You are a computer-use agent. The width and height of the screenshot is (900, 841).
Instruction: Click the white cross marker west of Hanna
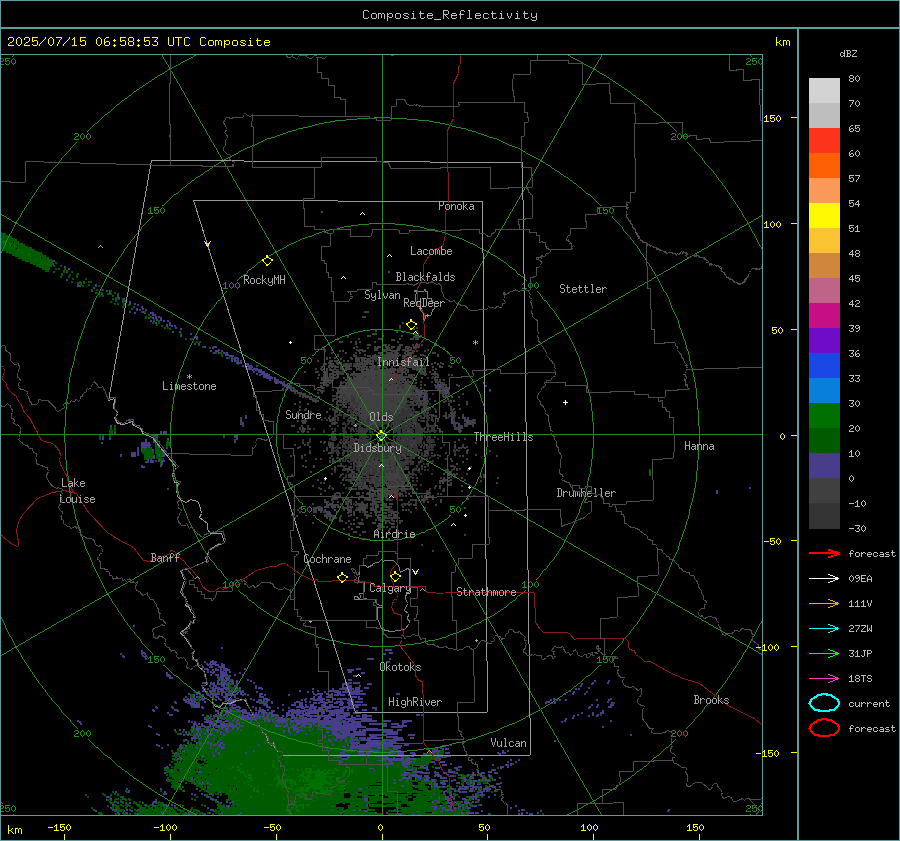(x=565, y=402)
